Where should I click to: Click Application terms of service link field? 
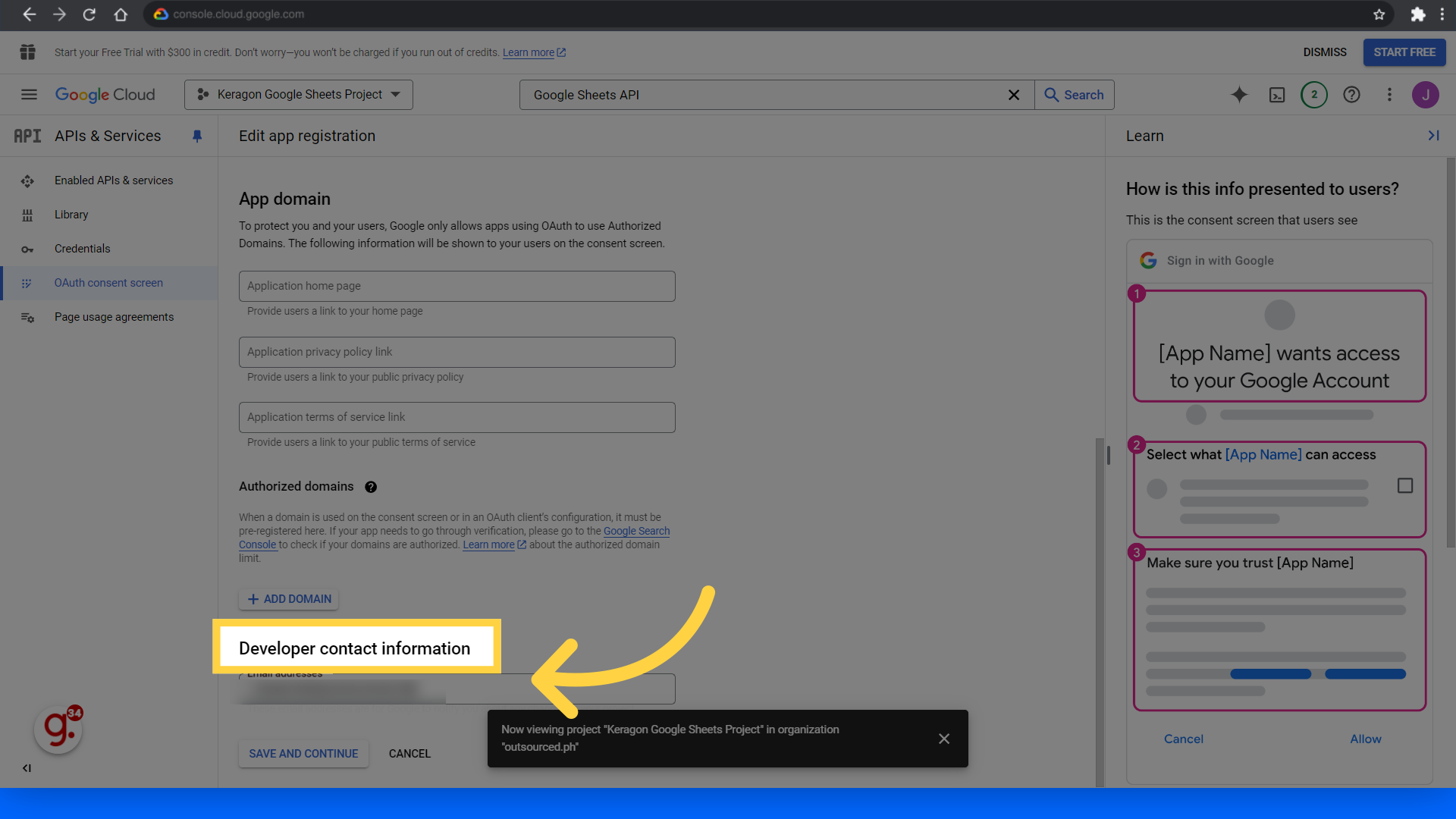click(457, 417)
